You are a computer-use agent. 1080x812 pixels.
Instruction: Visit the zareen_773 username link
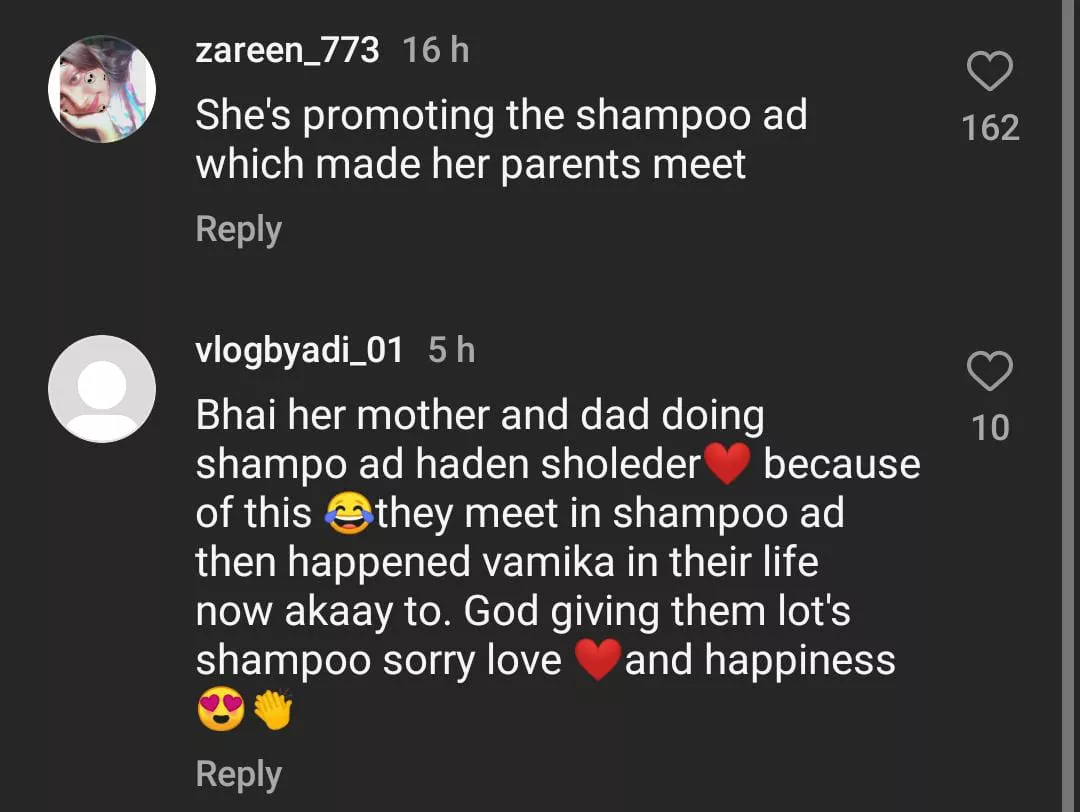(x=287, y=50)
